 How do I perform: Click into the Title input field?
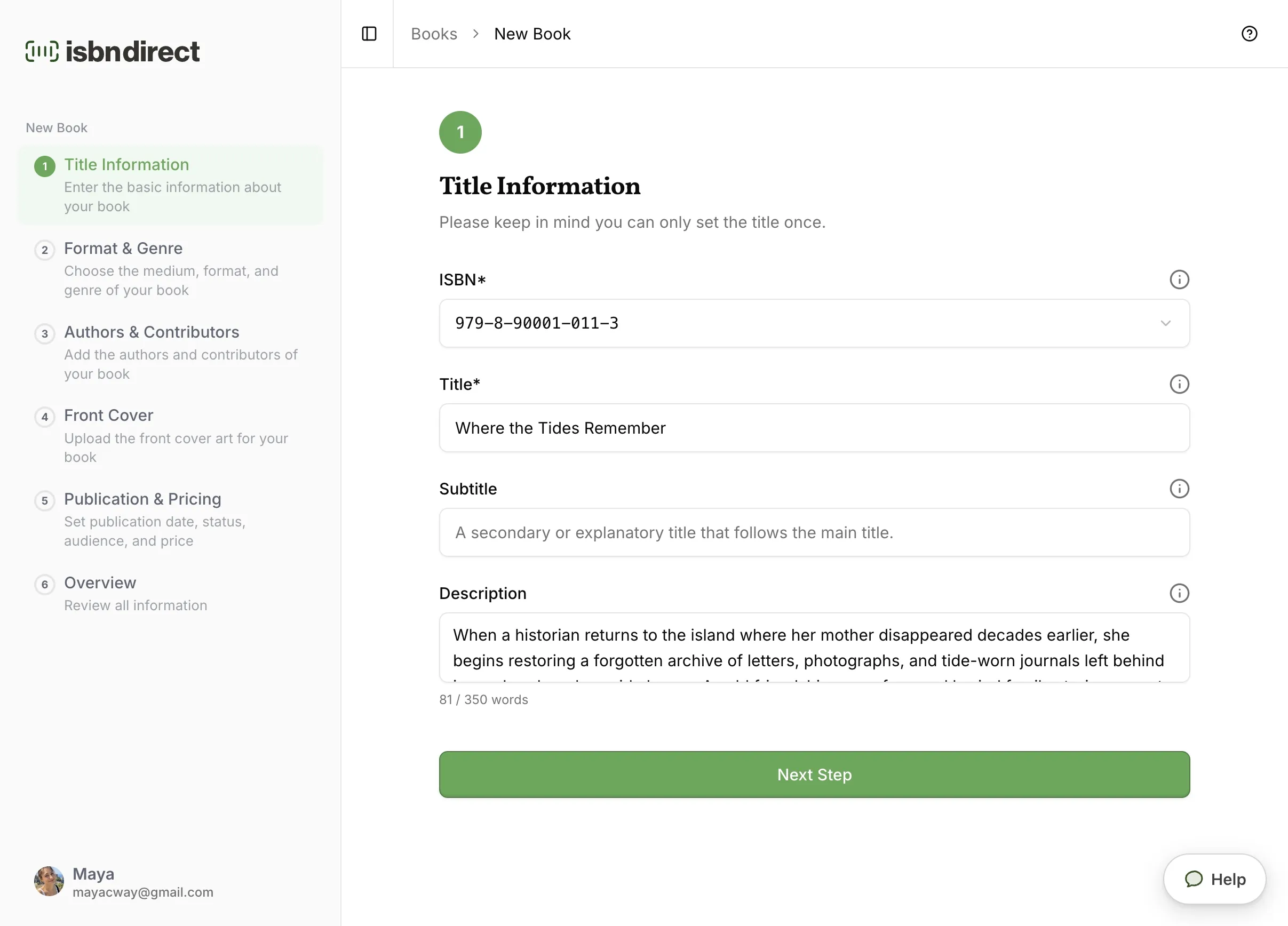(814, 428)
